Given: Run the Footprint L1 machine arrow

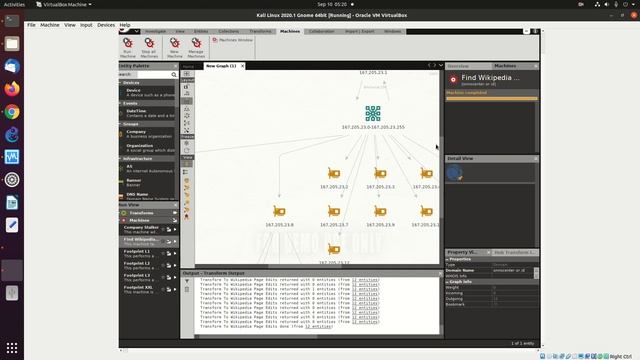Looking at the screenshot, I should pos(175,253).
